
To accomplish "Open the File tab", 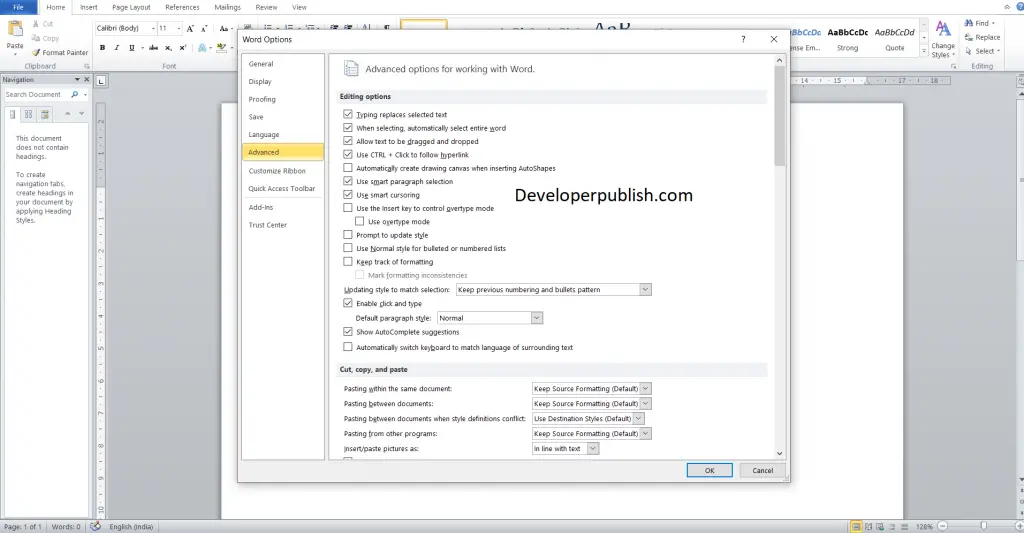I will point(18,7).
